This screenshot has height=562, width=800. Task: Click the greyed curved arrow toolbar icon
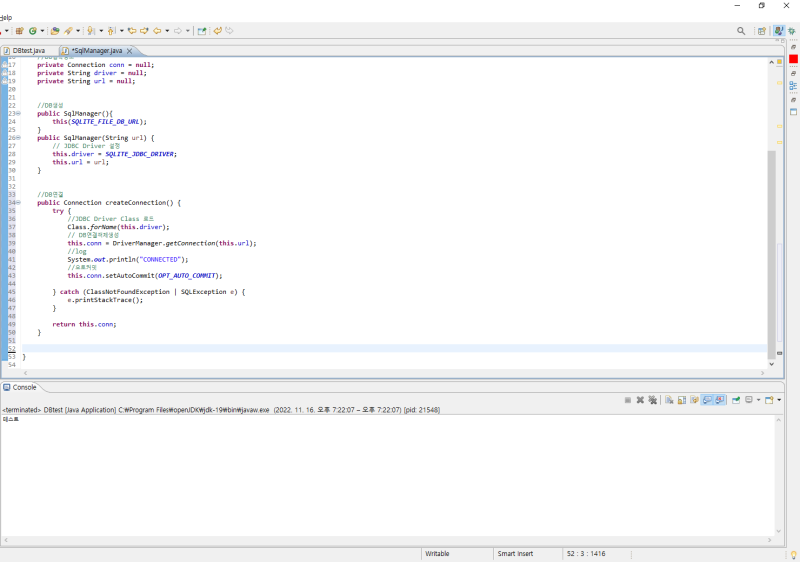click(x=229, y=31)
